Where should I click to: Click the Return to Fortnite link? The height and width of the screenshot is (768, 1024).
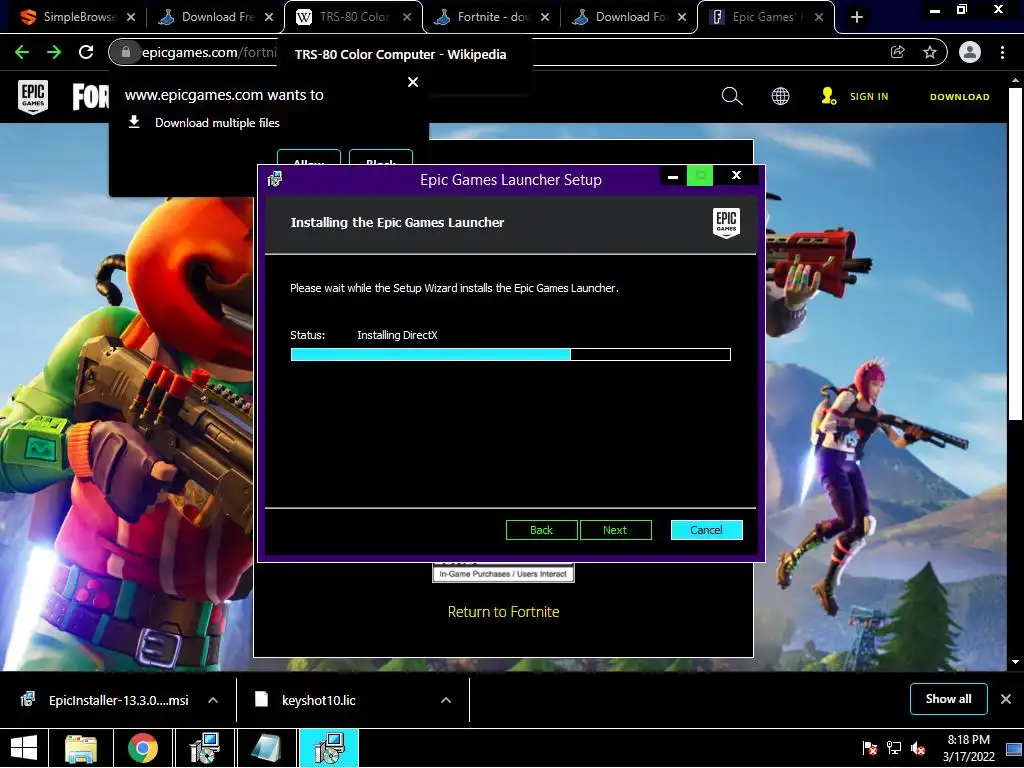click(504, 612)
